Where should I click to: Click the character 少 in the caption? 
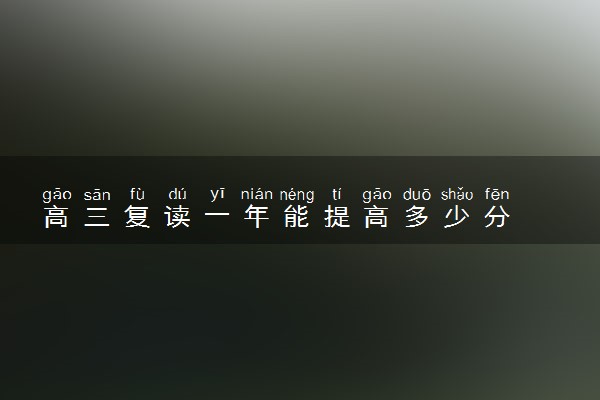tap(457, 217)
